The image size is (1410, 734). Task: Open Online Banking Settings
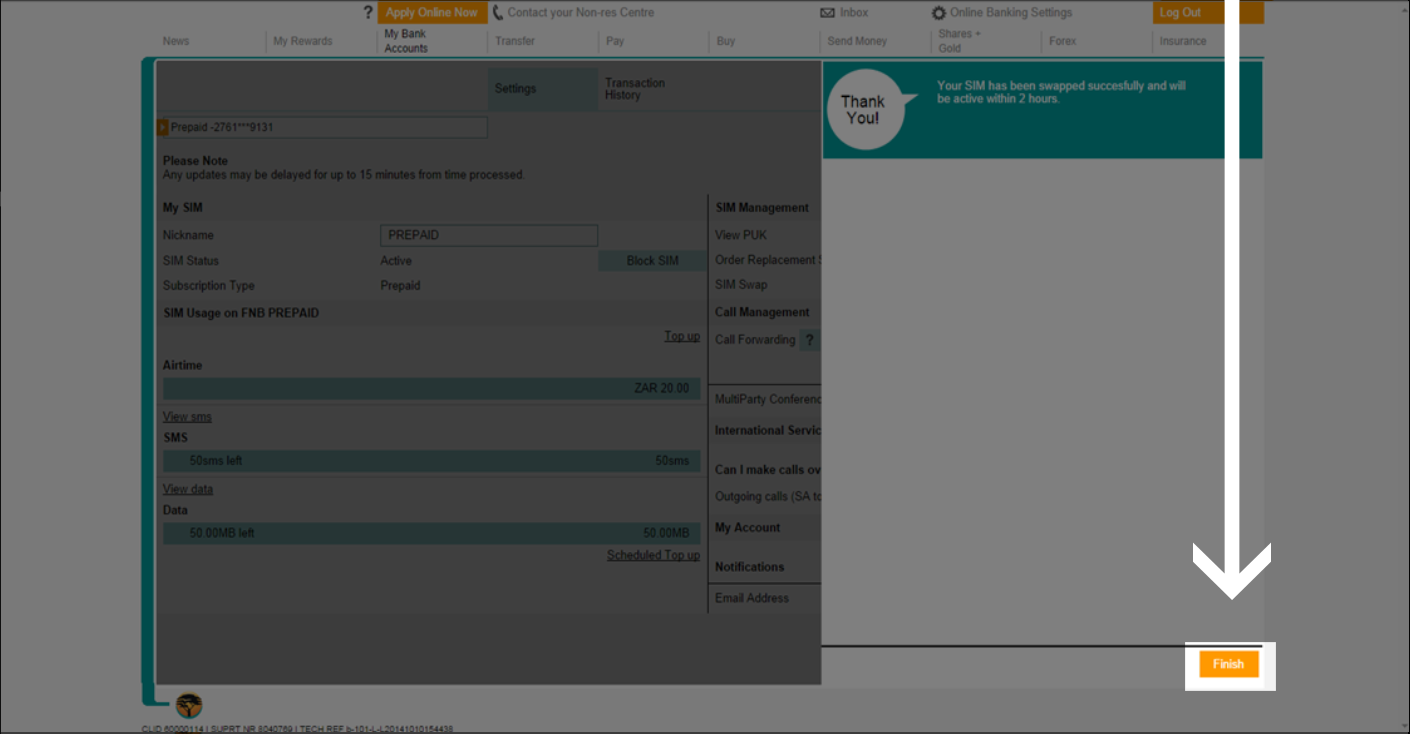click(1010, 13)
